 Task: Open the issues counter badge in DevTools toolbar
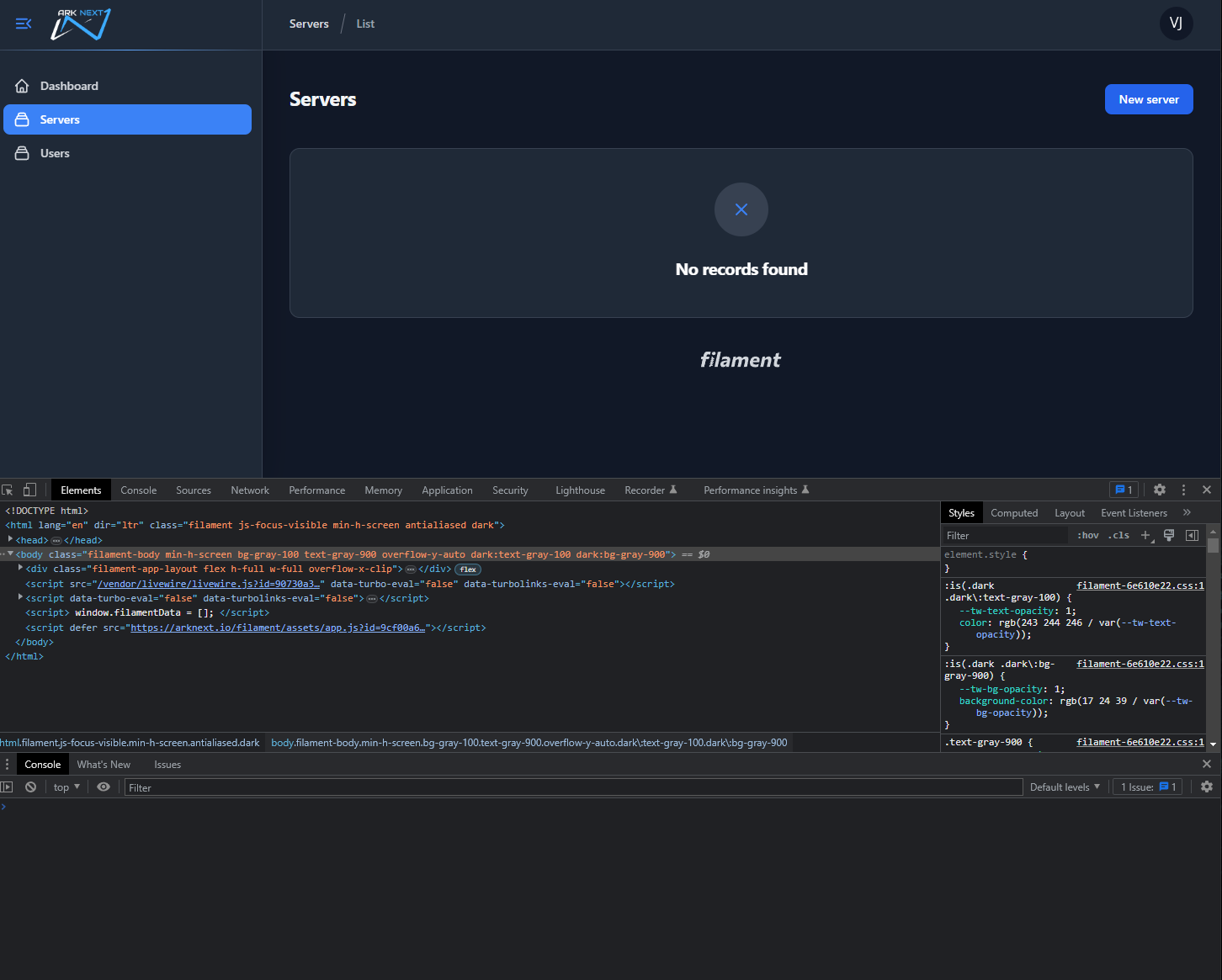click(x=1124, y=490)
